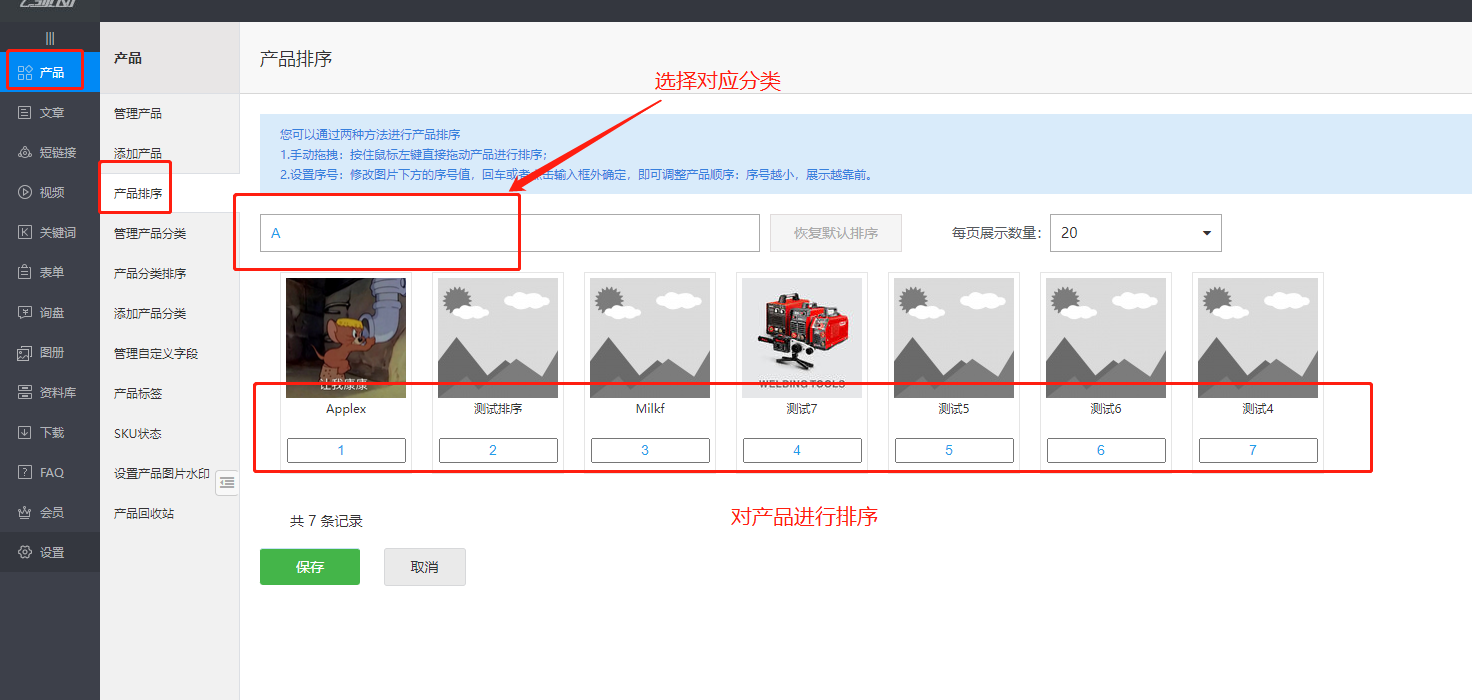
Task: Click the 取消 button
Action: (424, 567)
